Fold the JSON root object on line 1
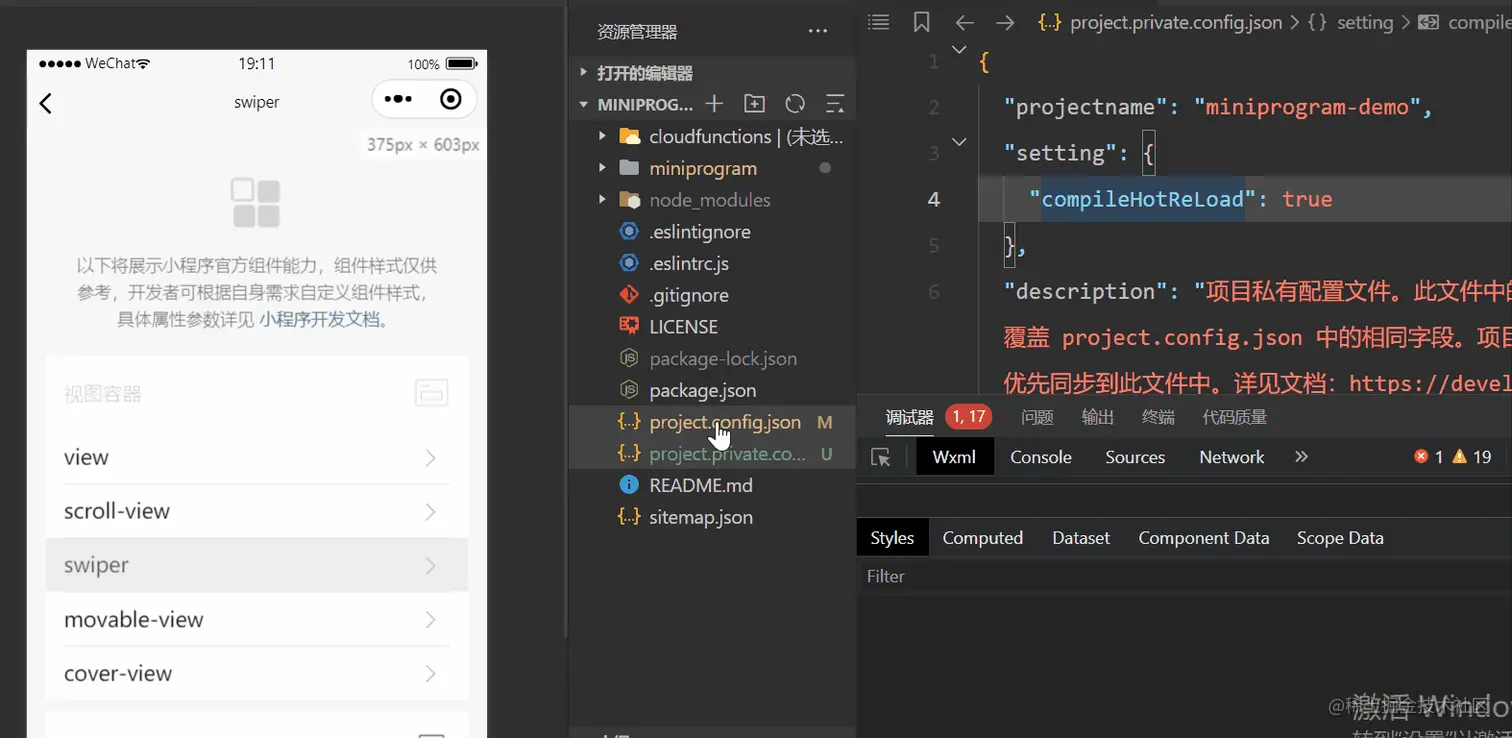Viewport: 1512px width, 738px height. (959, 49)
